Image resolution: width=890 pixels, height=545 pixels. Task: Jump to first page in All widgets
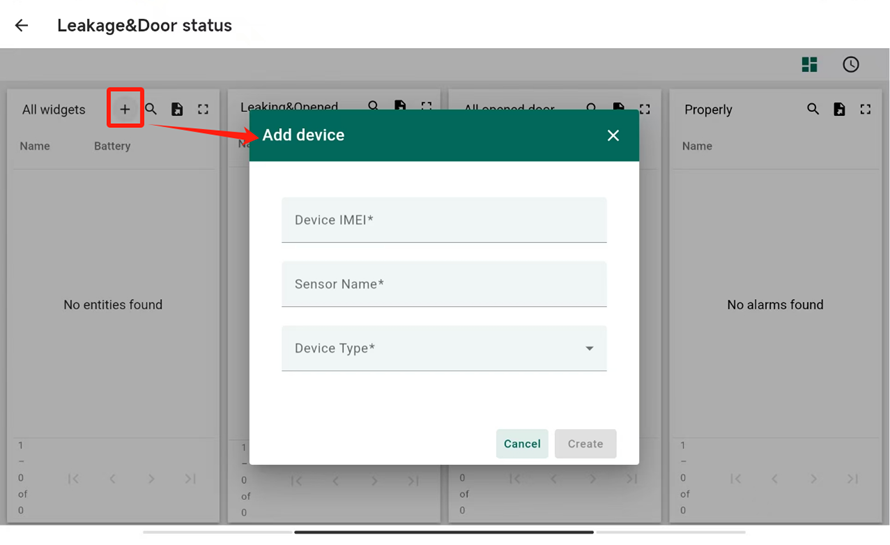click(73, 479)
